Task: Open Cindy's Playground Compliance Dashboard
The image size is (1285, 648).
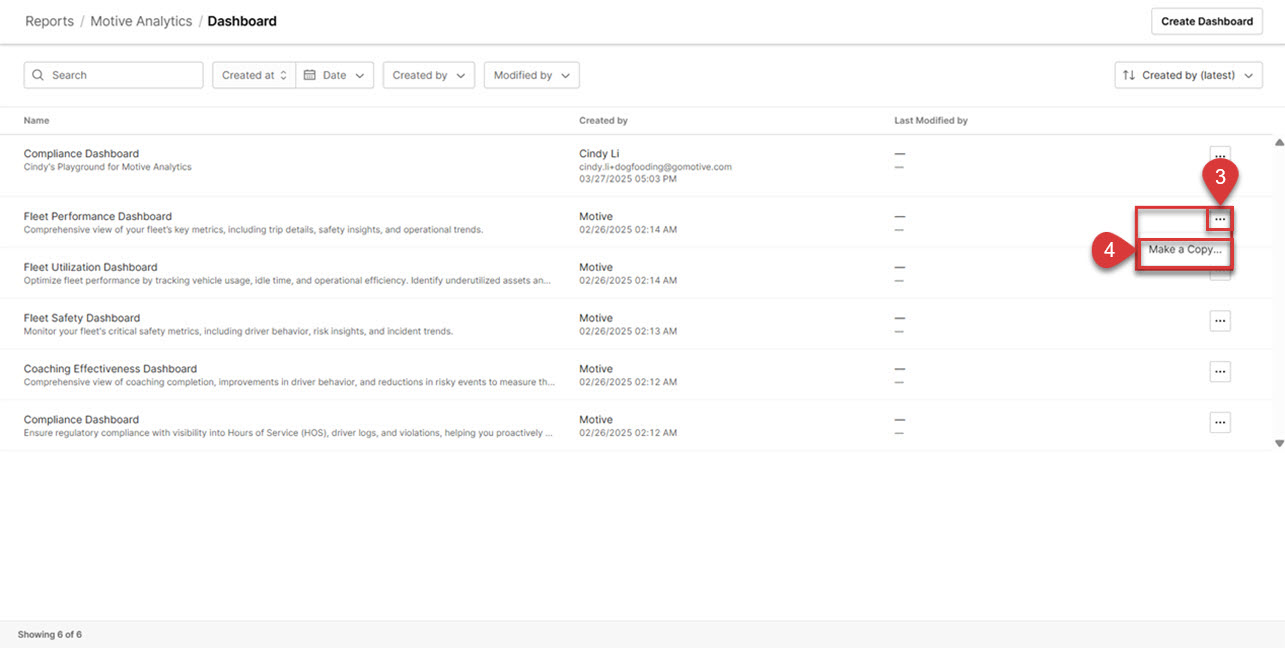Action: pyautogui.click(x=81, y=154)
